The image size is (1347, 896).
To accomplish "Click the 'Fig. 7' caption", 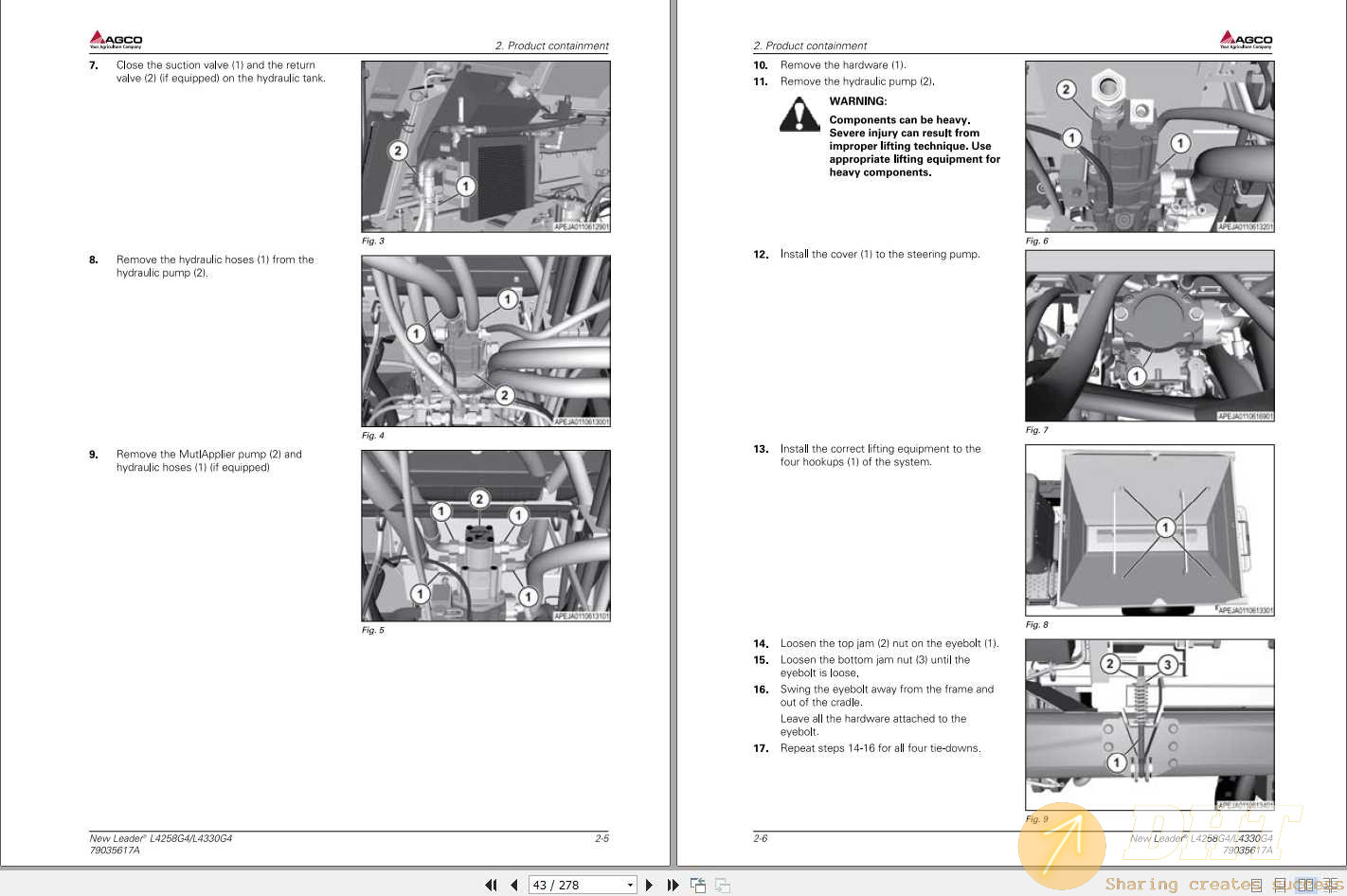I will [1037, 430].
